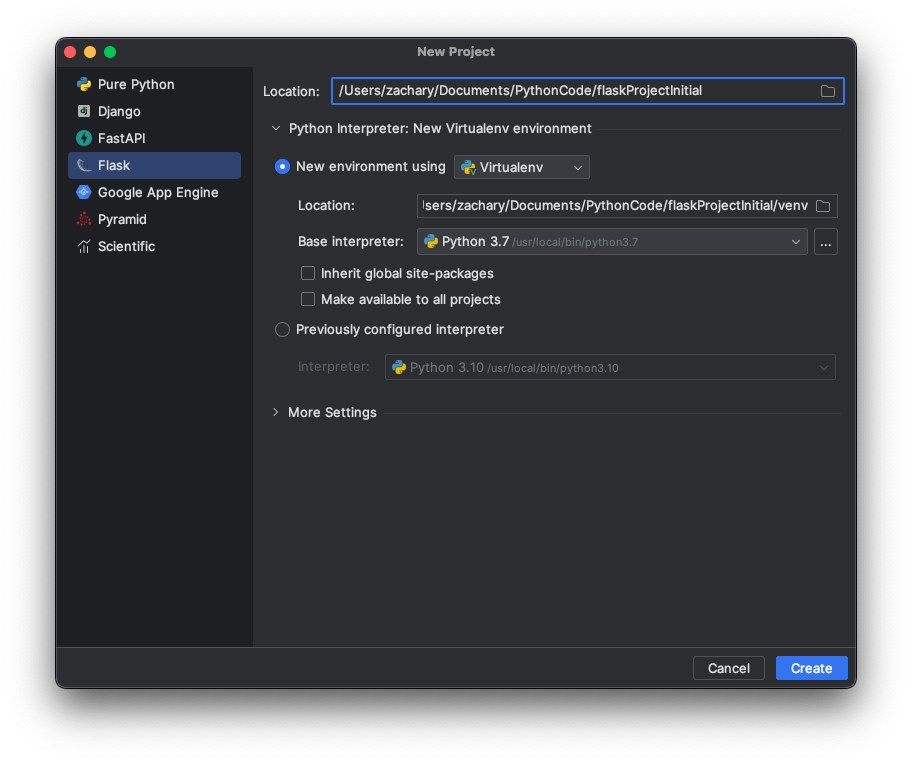This screenshot has width=912, height=762.
Task: Expand the More Settings section
Action: pyautogui.click(x=276, y=412)
